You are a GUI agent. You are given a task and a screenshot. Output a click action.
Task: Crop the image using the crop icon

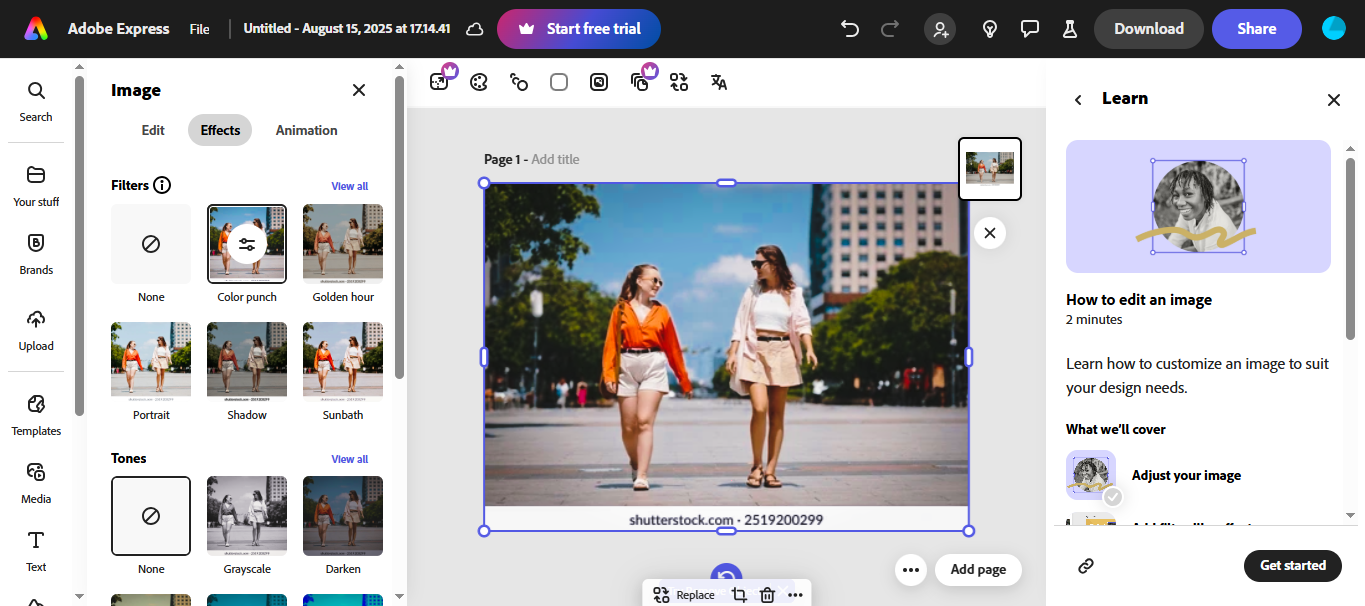click(738, 594)
